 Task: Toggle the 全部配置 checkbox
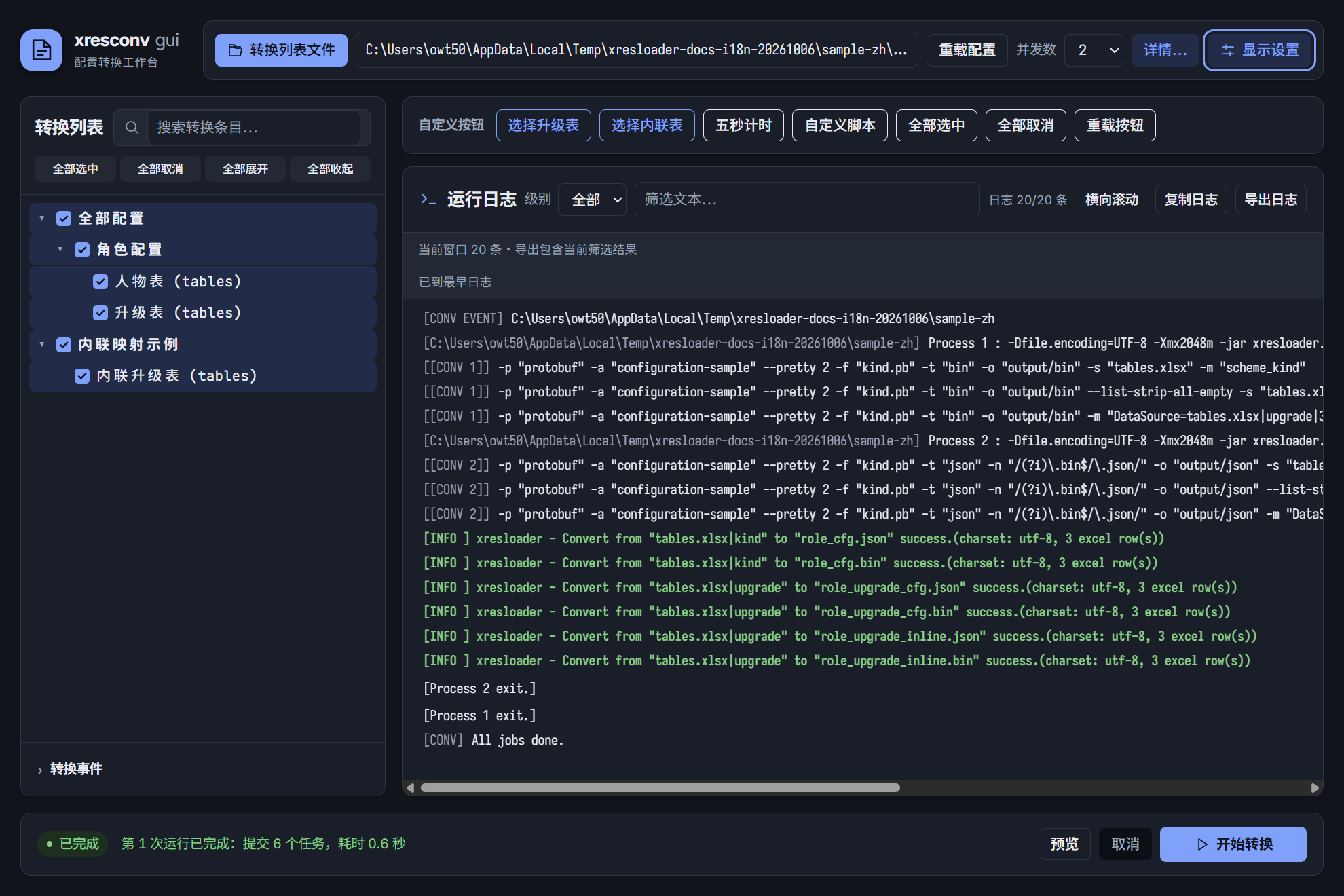[x=64, y=219]
